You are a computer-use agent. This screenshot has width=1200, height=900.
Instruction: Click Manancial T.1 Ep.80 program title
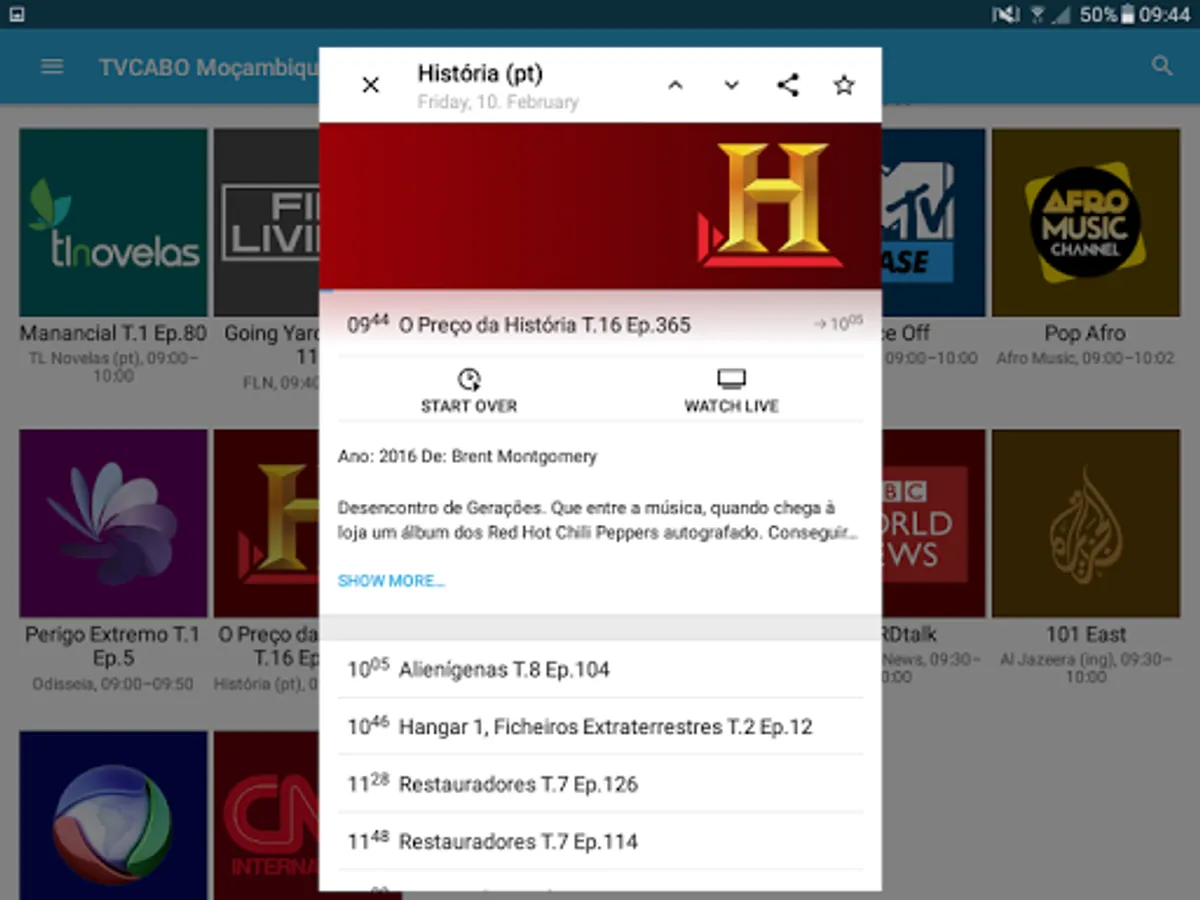[x=113, y=333]
